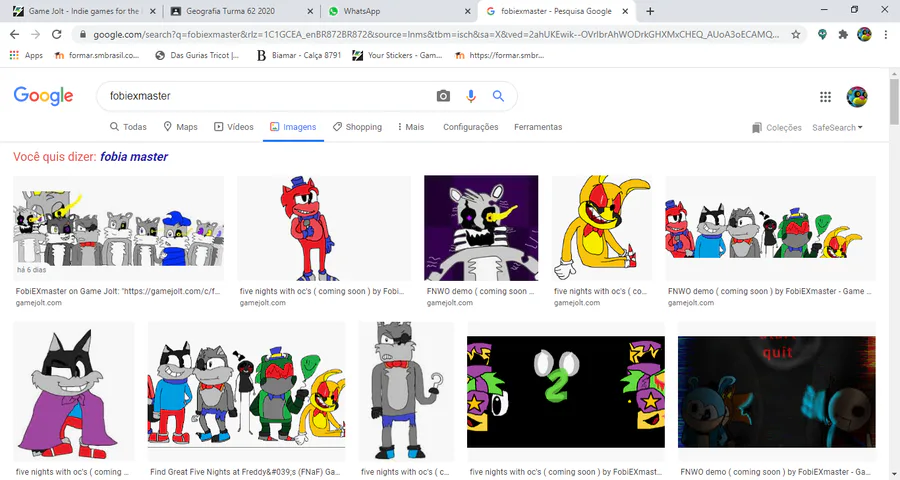Open https://formar.smbr... bookmark
This screenshot has width=900, height=480.
pyautogui.click(x=499, y=55)
